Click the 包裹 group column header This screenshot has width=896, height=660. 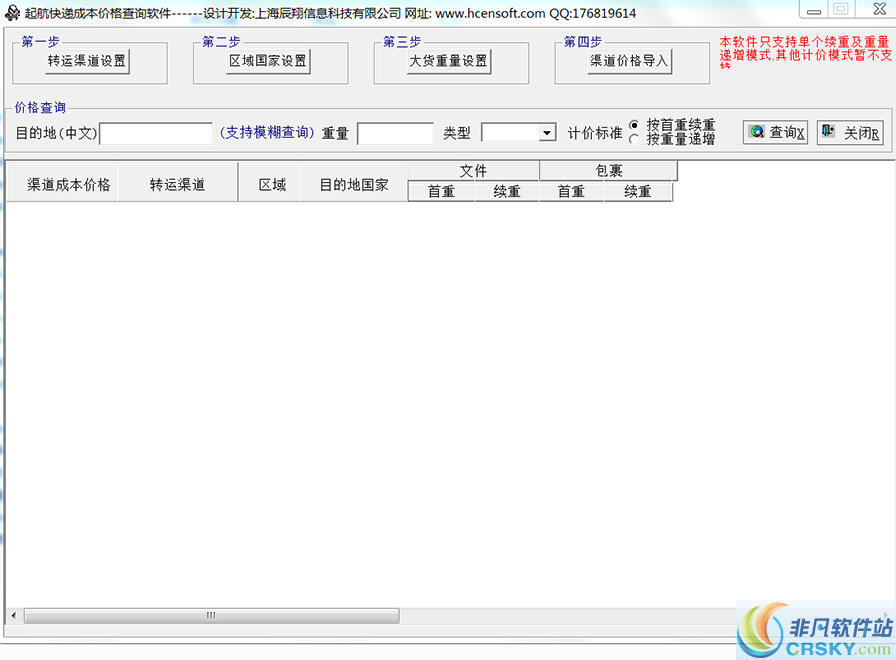coord(608,171)
